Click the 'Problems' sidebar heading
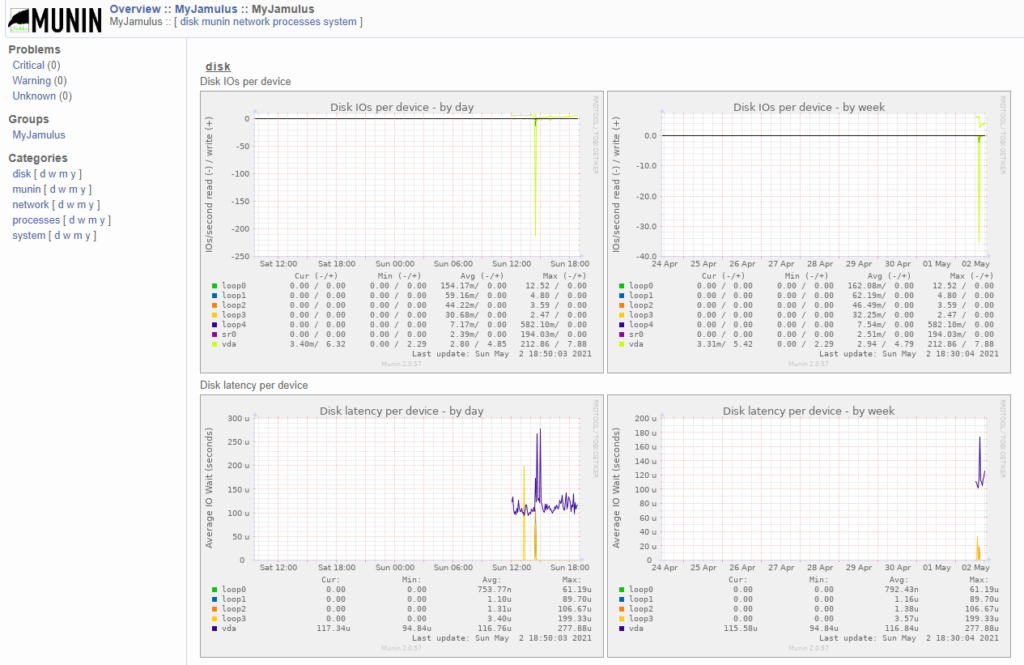This screenshot has width=1024, height=665. (x=34, y=50)
